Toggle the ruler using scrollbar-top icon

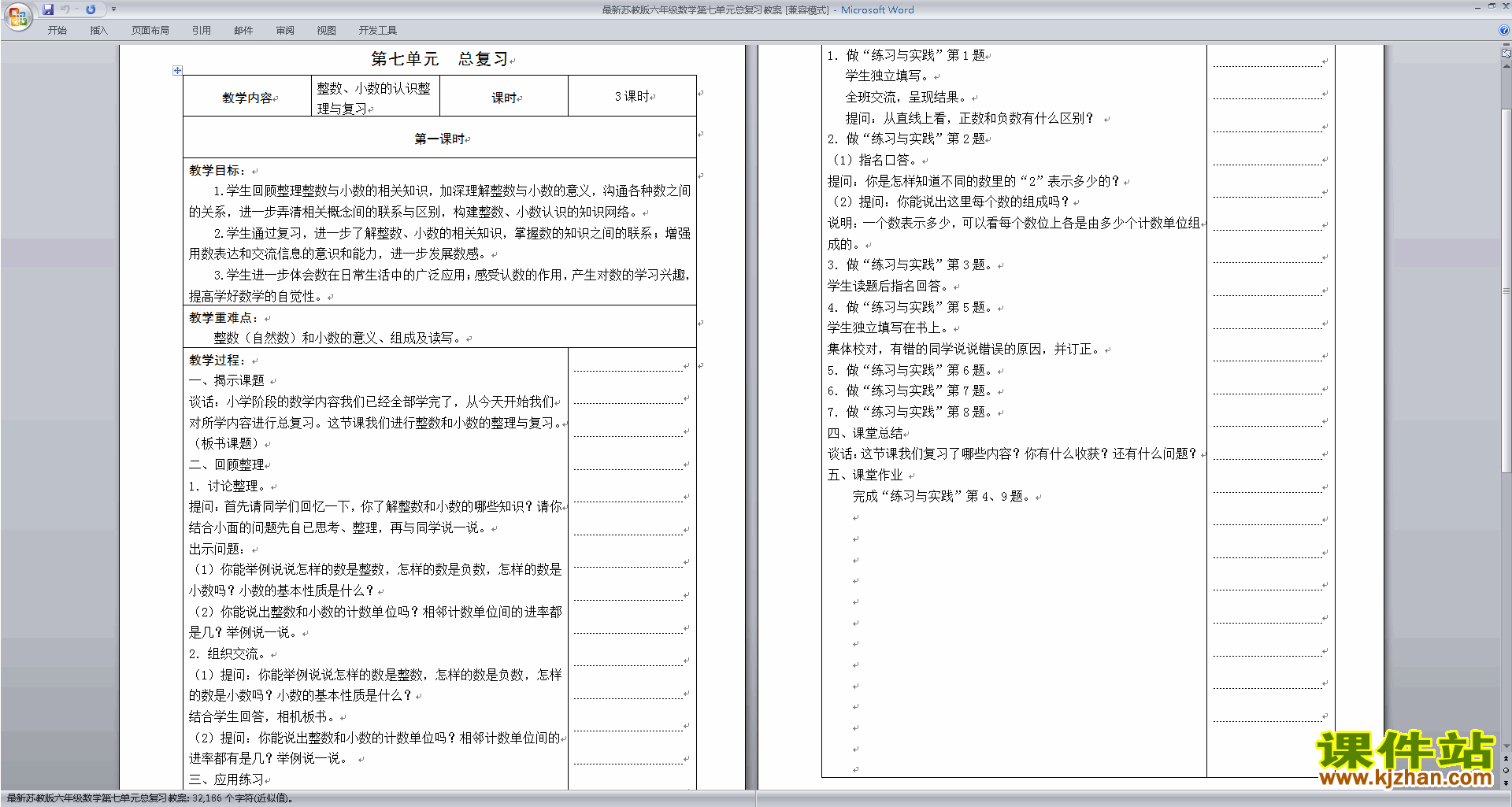pos(1506,54)
